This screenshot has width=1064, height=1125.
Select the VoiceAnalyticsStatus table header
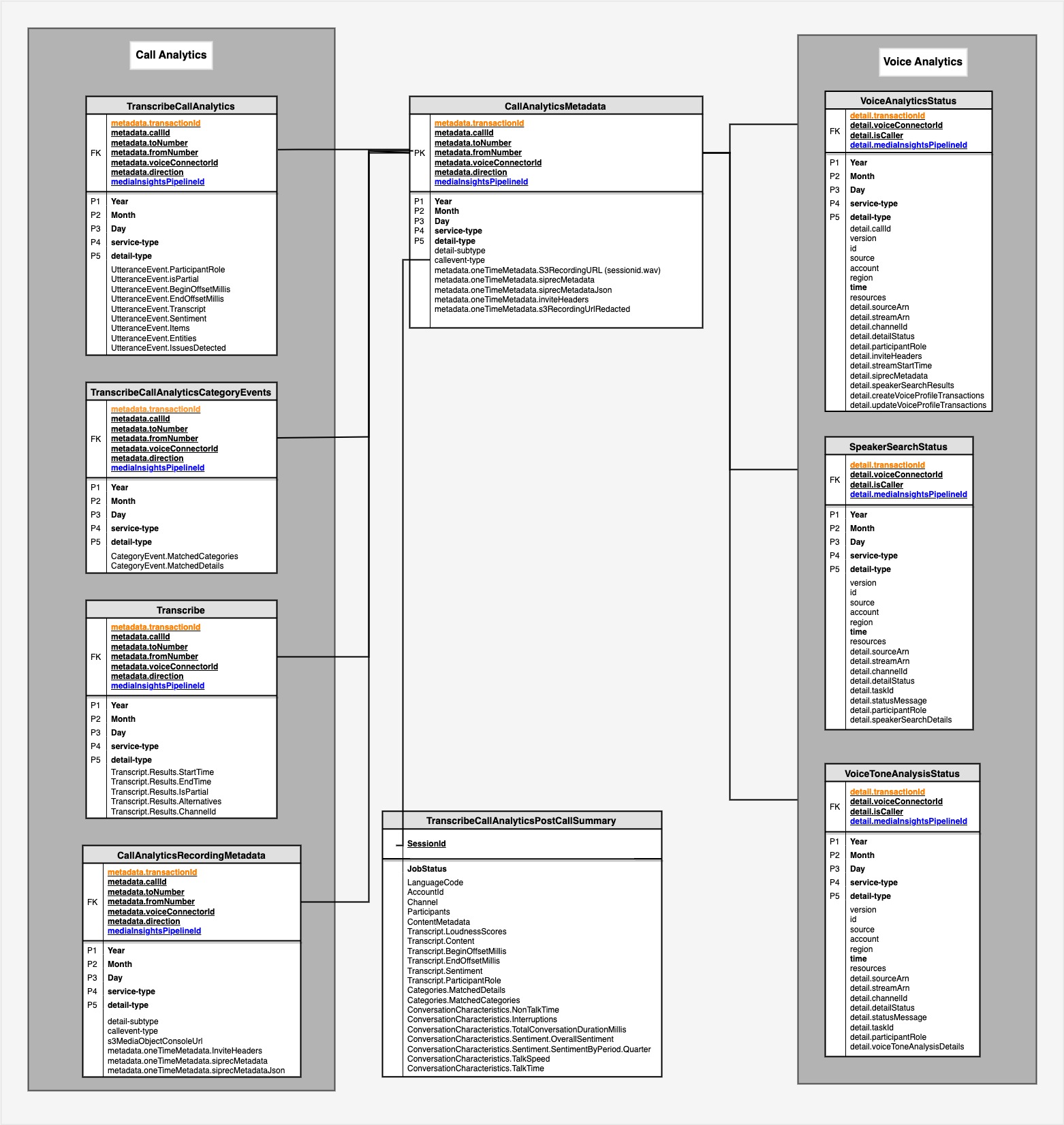click(x=908, y=101)
